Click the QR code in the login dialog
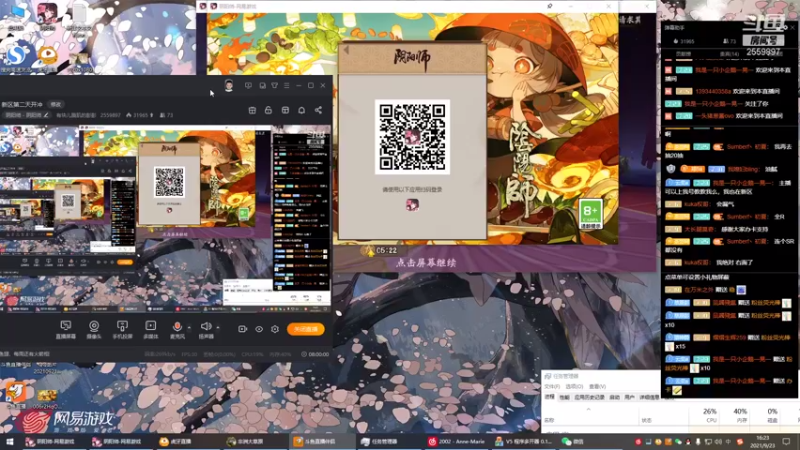Image resolution: width=800 pixels, height=450 pixels. pyautogui.click(x=412, y=137)
